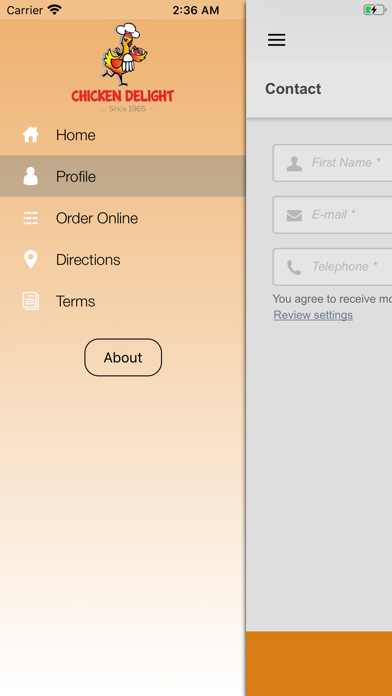Tap the Contact section heading

point(293,89)
